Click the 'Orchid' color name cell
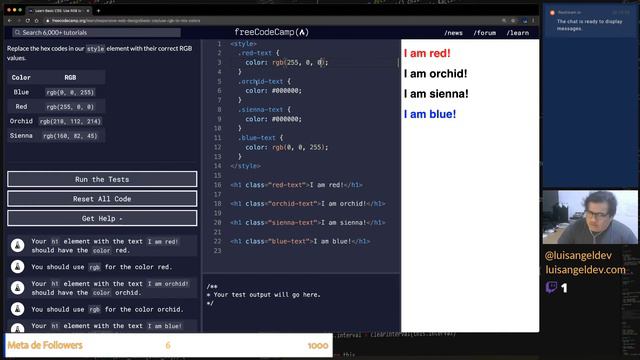The height and width of the screenshot is (360, 640). coord(21,121)
